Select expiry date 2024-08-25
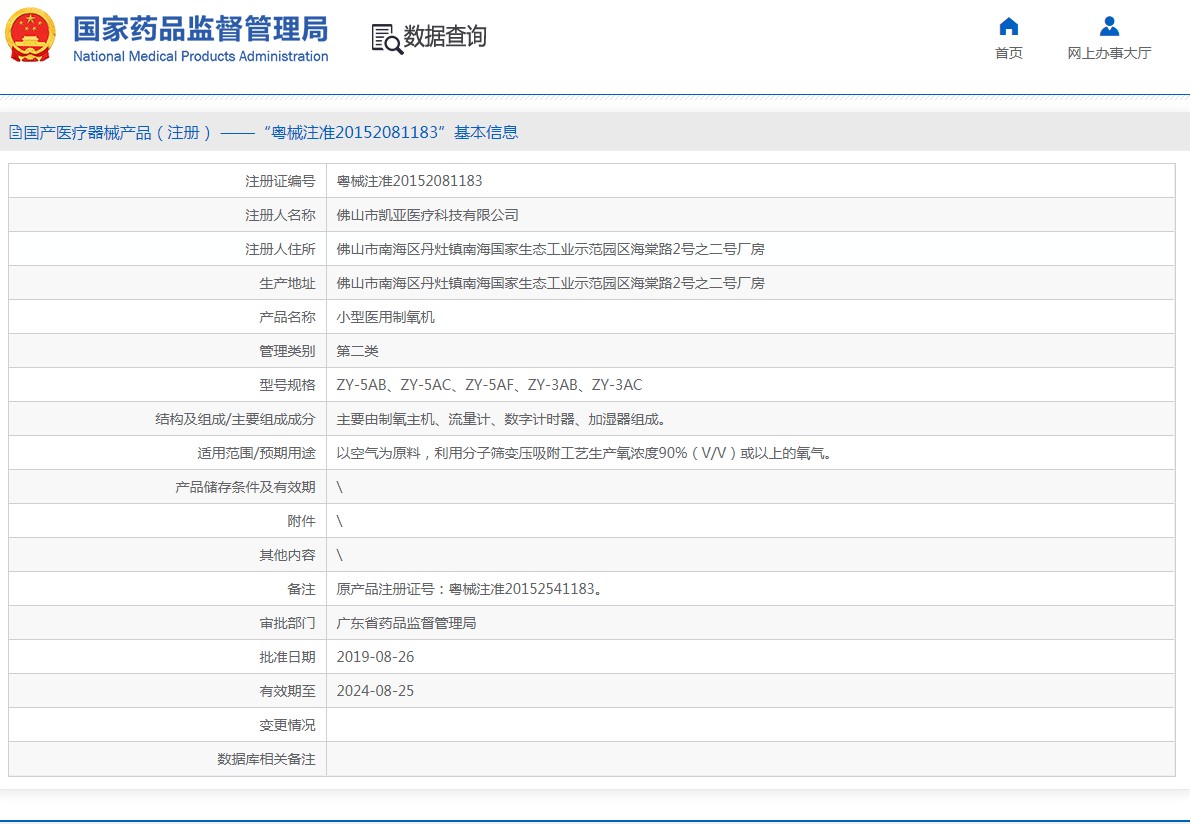Screen dimensions: 1190x824 click(x=375, y=691)
